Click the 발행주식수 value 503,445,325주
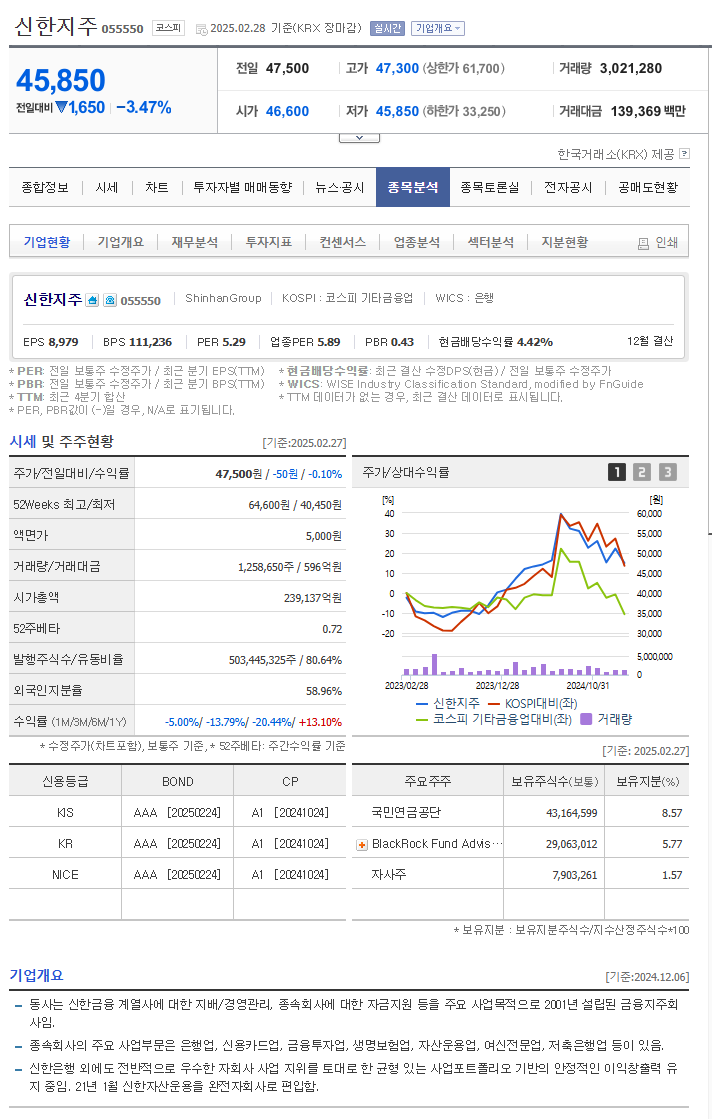Image resolution: width=712 pixels, height=1119 pixels. [x=263, y=660]
